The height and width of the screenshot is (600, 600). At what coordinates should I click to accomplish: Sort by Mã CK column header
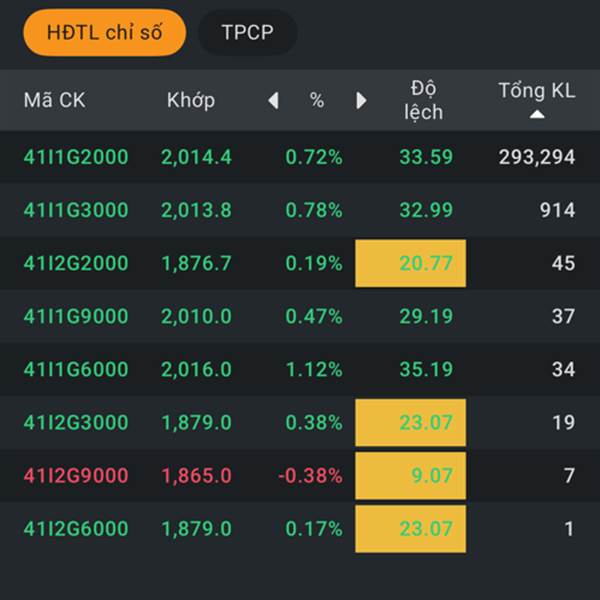pos(55,100)
